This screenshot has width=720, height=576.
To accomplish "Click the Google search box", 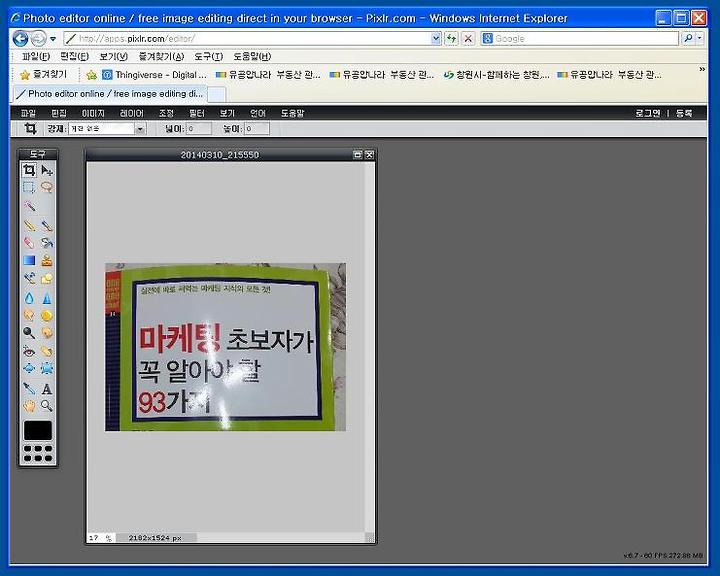I will click(579, 39).
